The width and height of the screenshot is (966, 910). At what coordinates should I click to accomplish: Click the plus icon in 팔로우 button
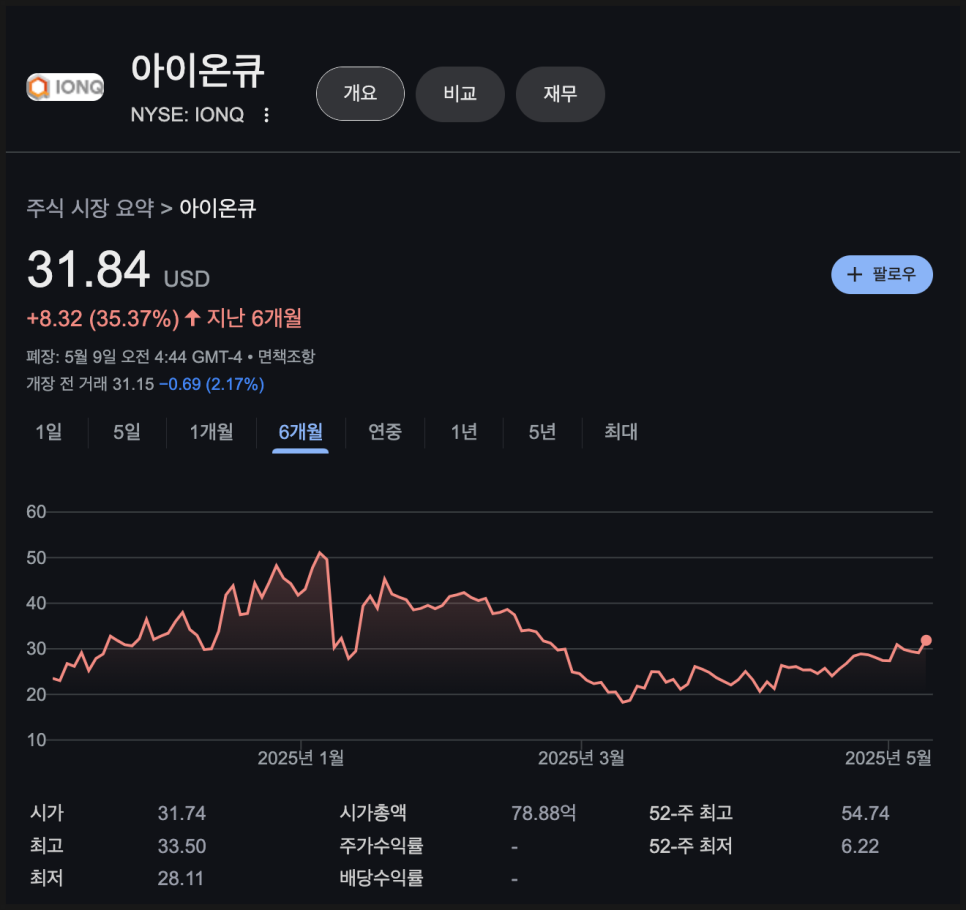[x=854, y=274]
